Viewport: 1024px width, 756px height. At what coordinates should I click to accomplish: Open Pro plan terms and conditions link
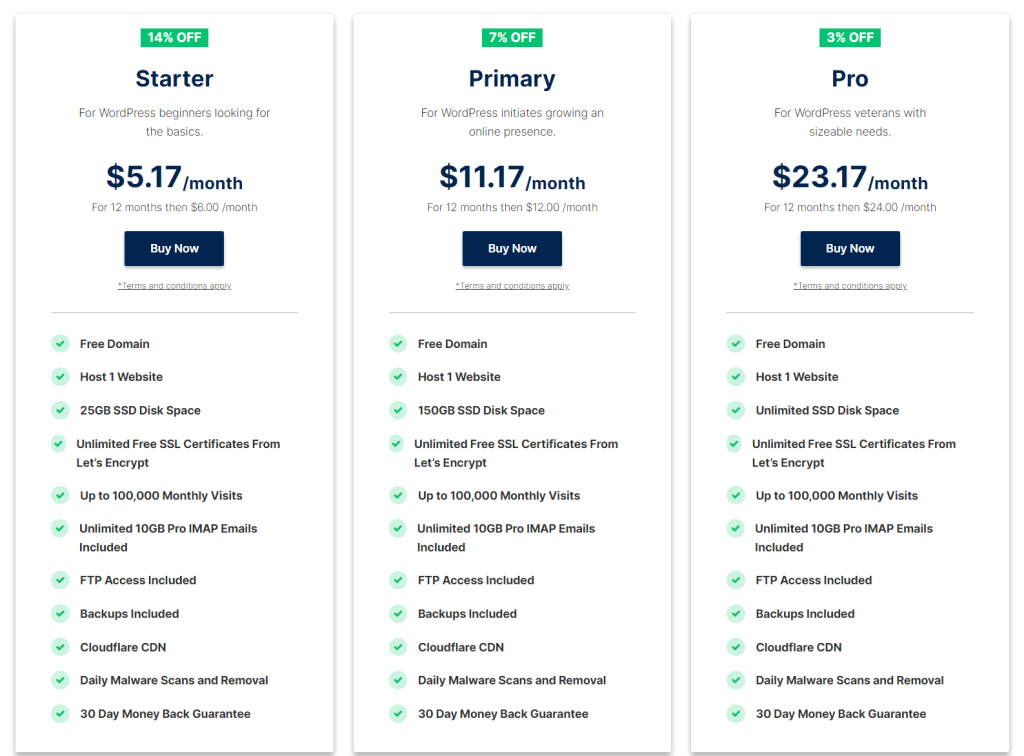(x=850, y=286)
